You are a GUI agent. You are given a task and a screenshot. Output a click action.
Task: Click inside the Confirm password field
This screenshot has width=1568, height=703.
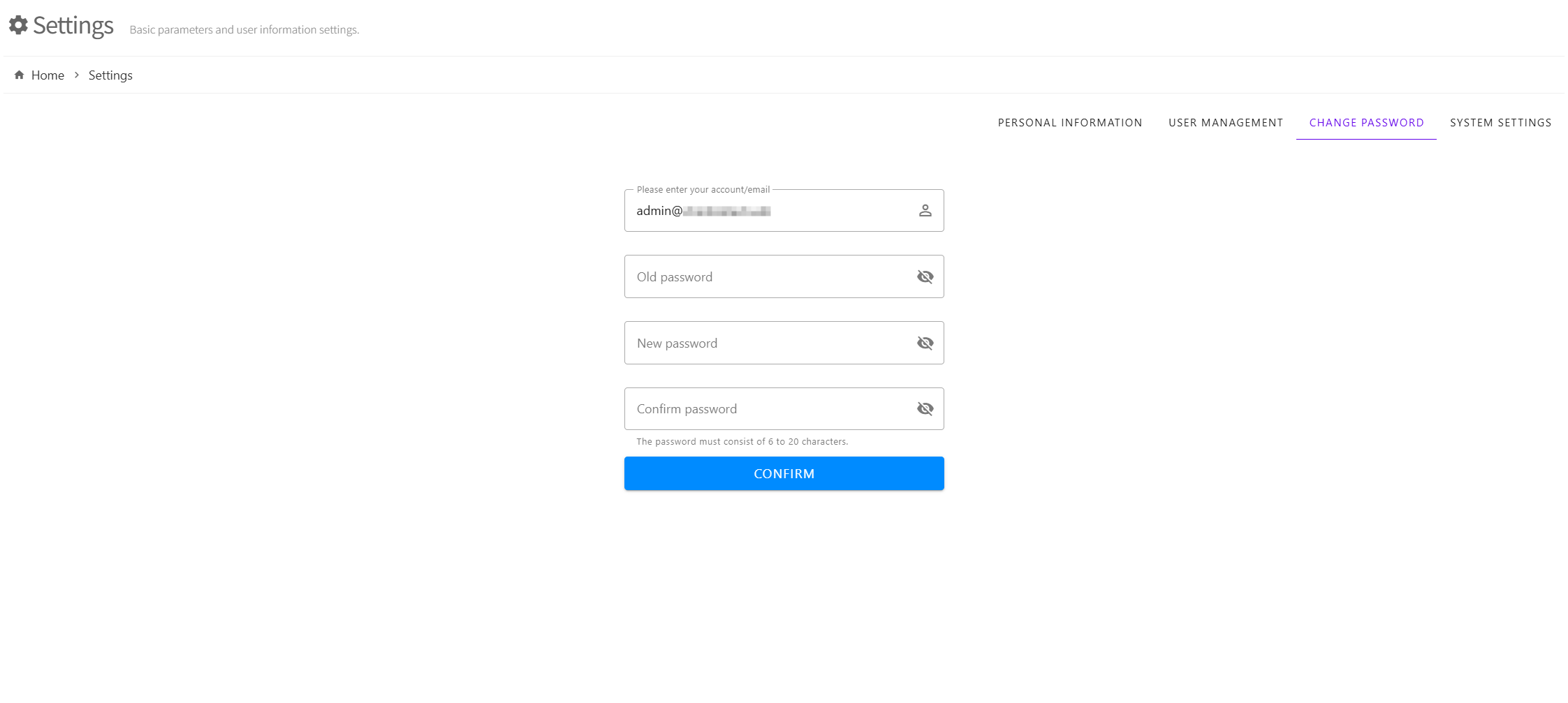click(x=768, y=409)
